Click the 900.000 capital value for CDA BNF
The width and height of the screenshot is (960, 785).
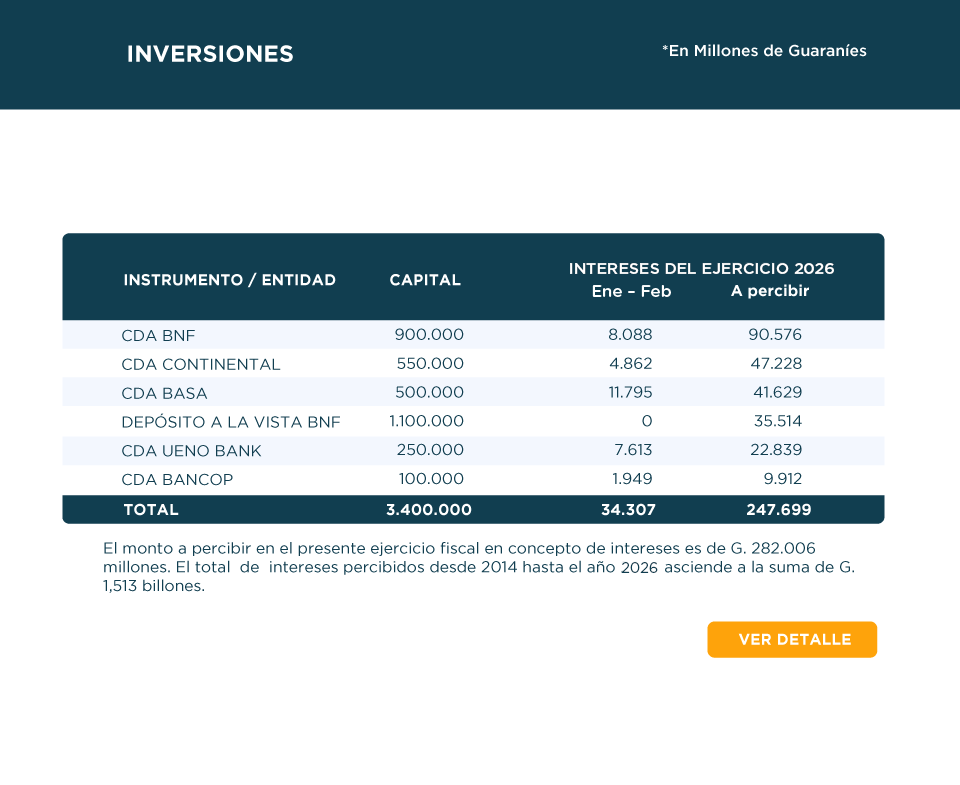429,335
